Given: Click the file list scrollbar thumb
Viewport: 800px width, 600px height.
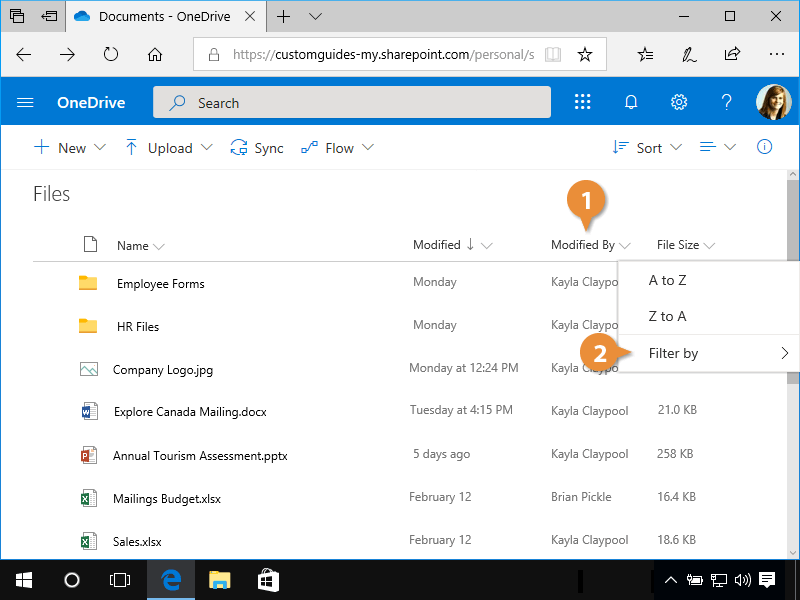Looking at the screenshot, I should click(x=792, y=281).
